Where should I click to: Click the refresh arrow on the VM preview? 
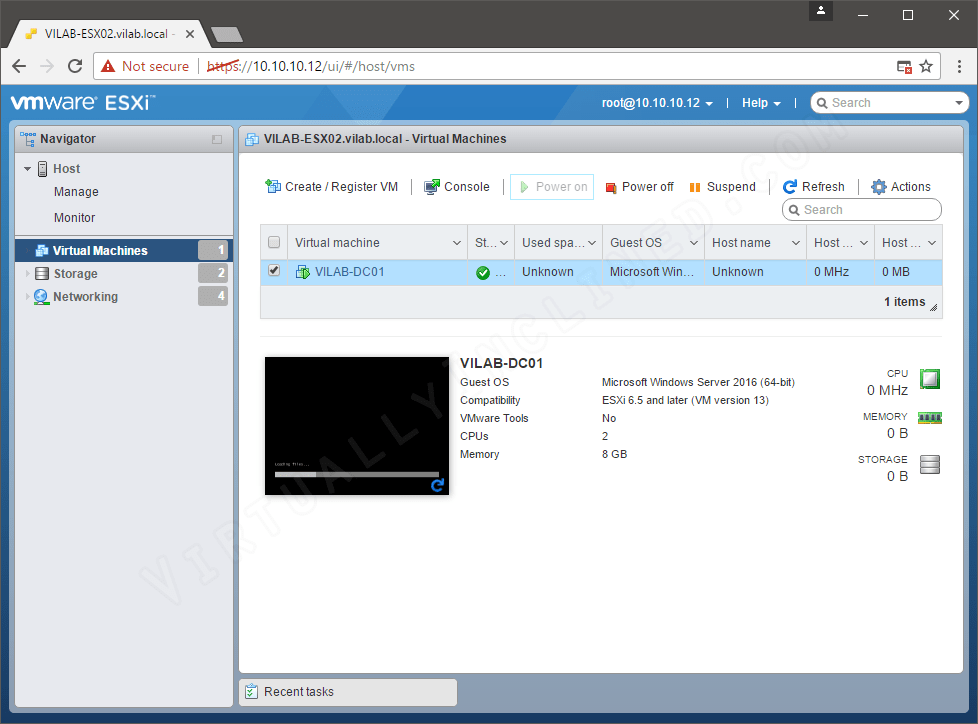[x=437, y=483]
